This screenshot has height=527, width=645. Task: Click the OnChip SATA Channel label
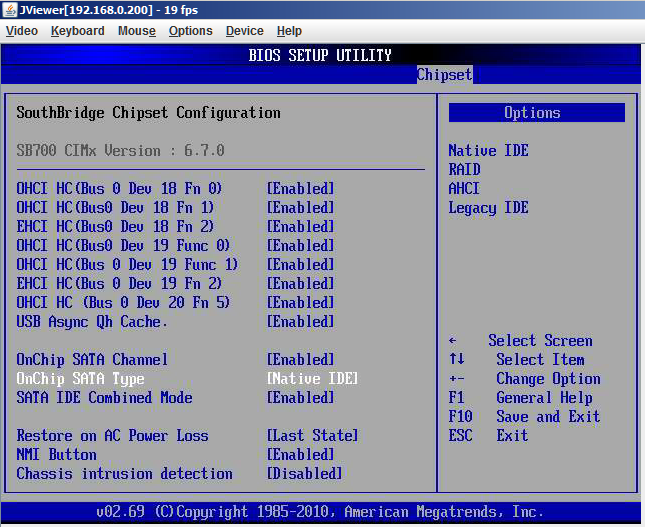pos(92,360)
